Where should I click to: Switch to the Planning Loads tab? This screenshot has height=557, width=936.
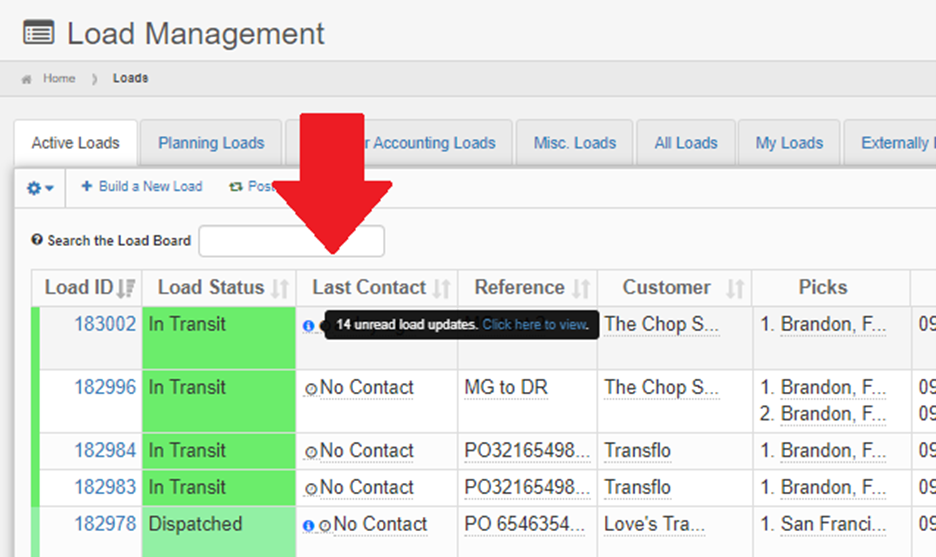coord(211,143)
